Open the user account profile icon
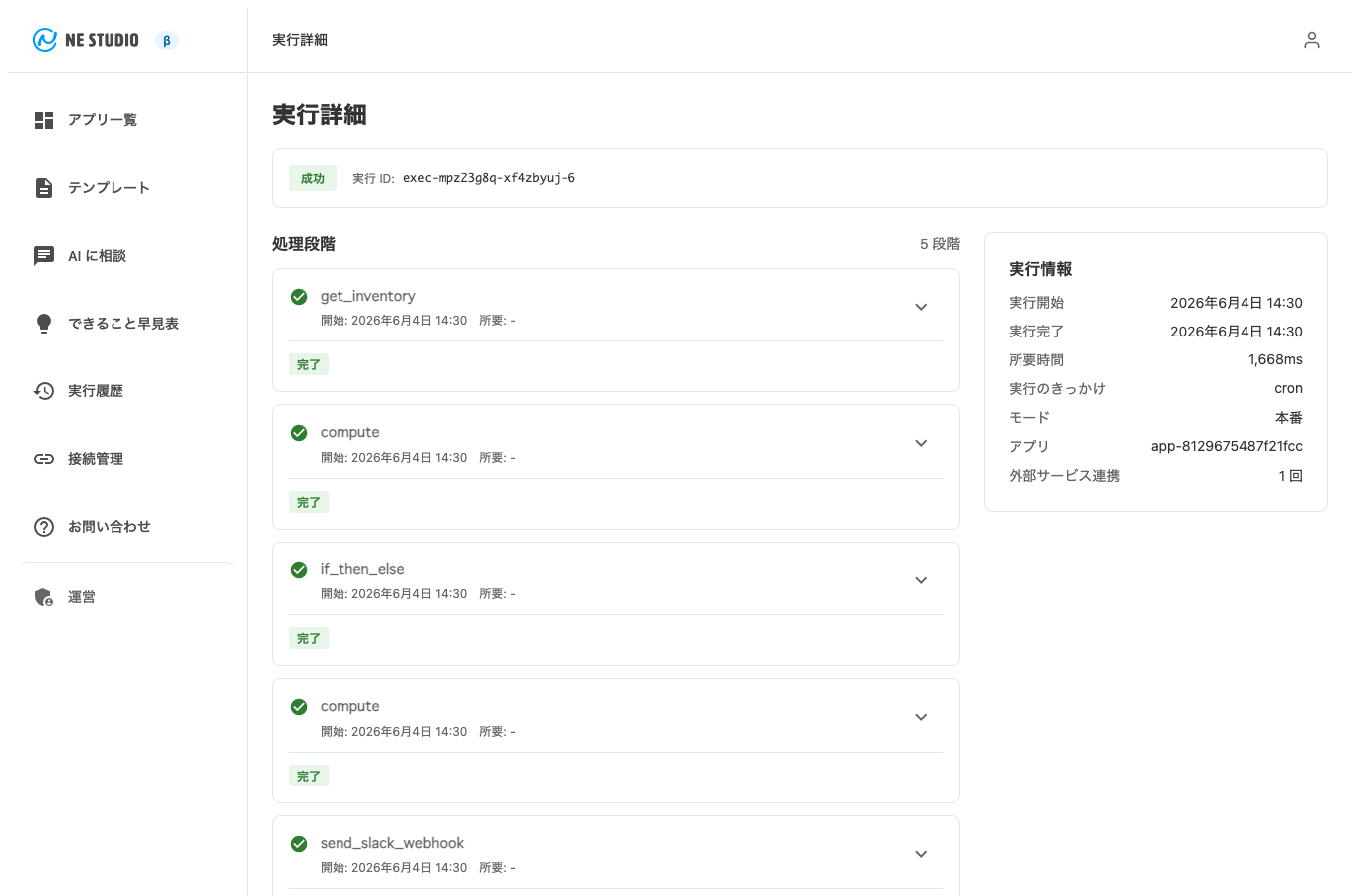 pyautogui.click(x=1312, y=40)
